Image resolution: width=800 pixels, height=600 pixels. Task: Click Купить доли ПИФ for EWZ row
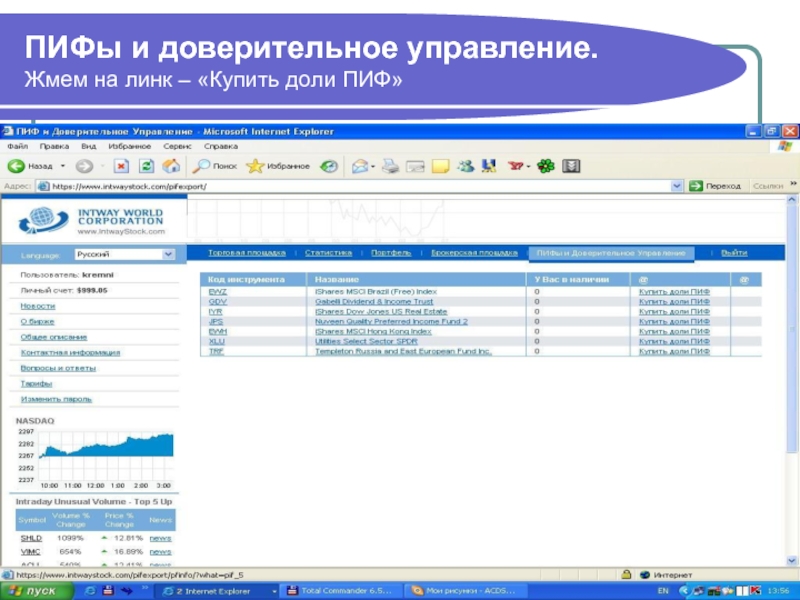(674, 291)
